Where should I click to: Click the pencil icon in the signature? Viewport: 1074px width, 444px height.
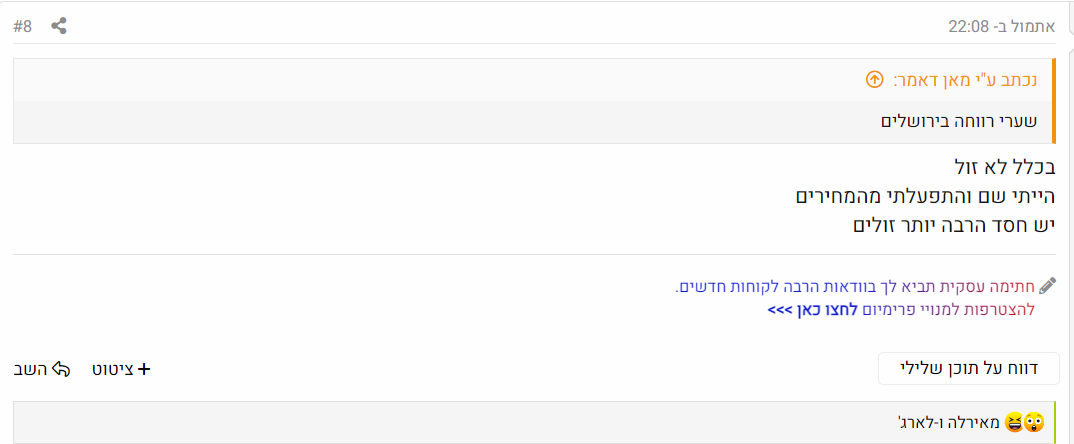click(x=1047, y=286)
